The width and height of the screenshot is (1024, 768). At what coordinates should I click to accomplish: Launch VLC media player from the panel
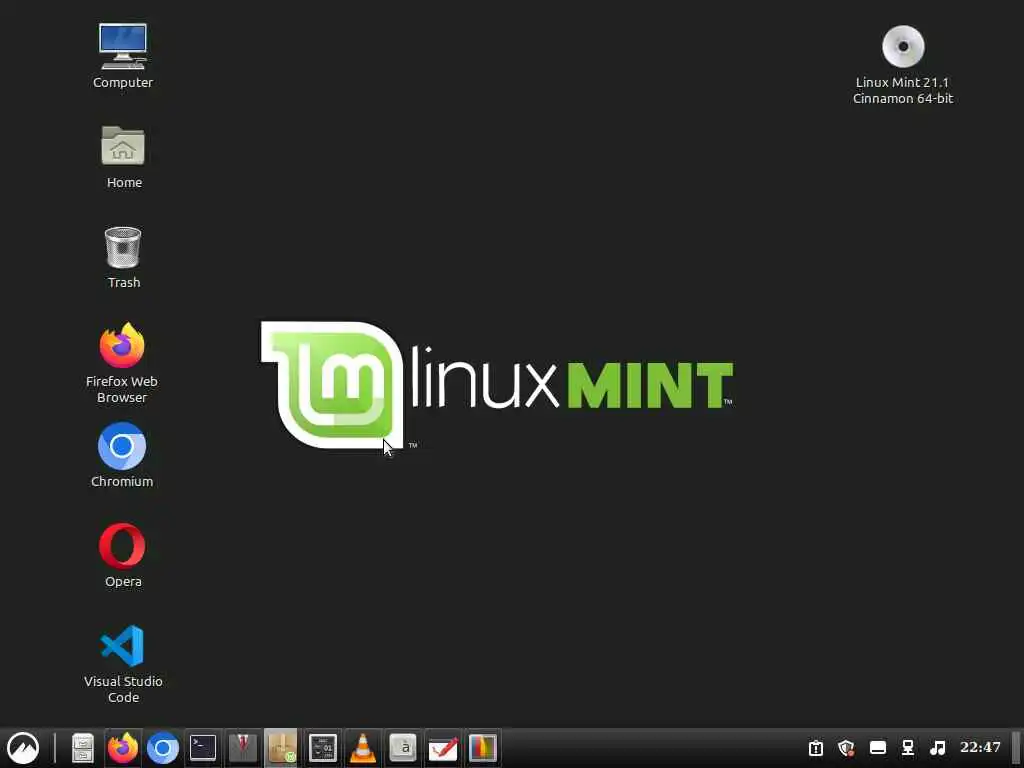click(362, 748)
